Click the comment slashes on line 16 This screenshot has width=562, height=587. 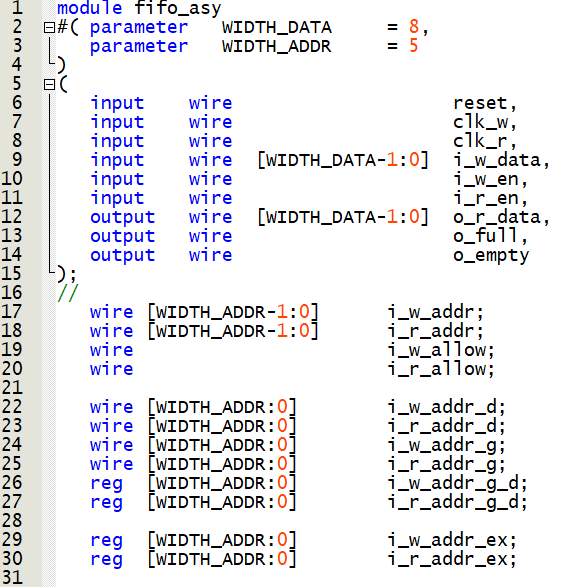[x=68, y=293]
